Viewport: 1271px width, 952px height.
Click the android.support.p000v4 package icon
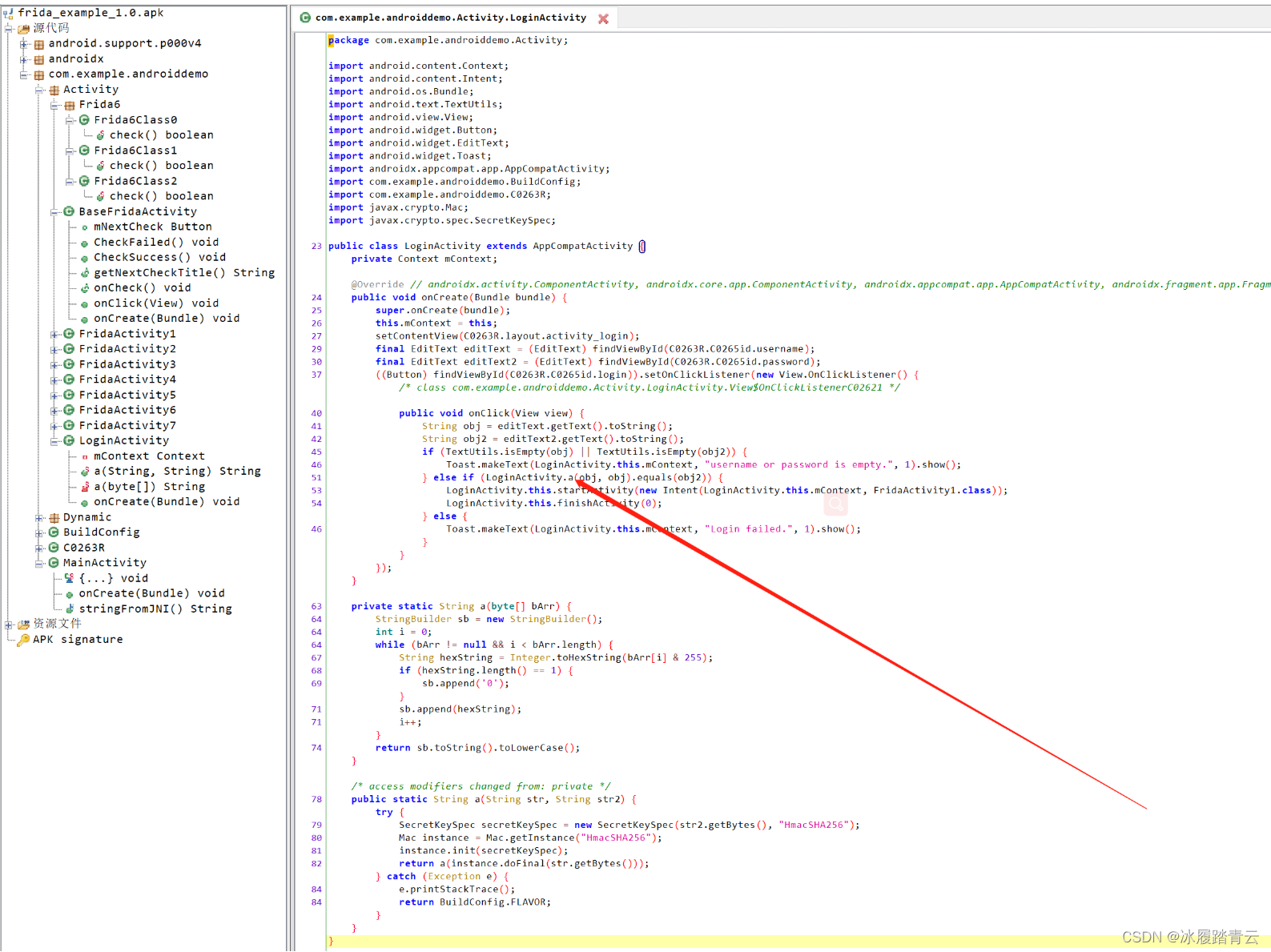(x=39, y=44)
